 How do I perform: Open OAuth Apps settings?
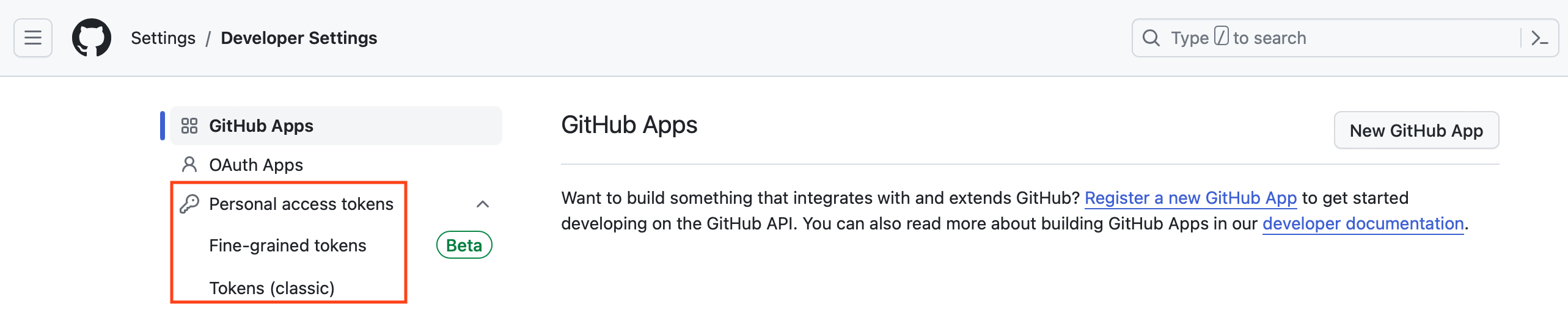(256, 165)
